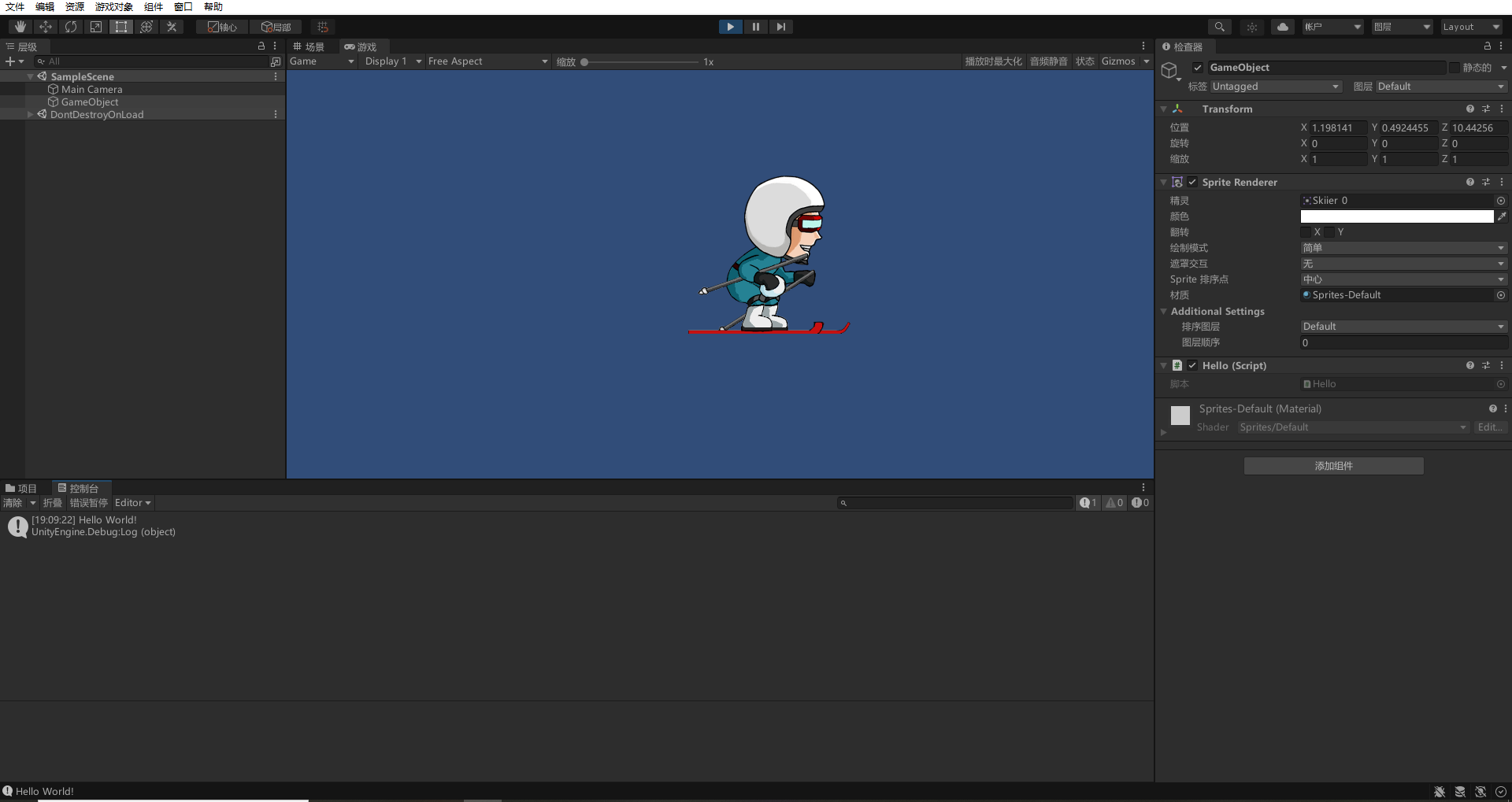Open lighting debug sun icon in toolbar
This screenshot has height=802, width=1512.
[1251, 27]
